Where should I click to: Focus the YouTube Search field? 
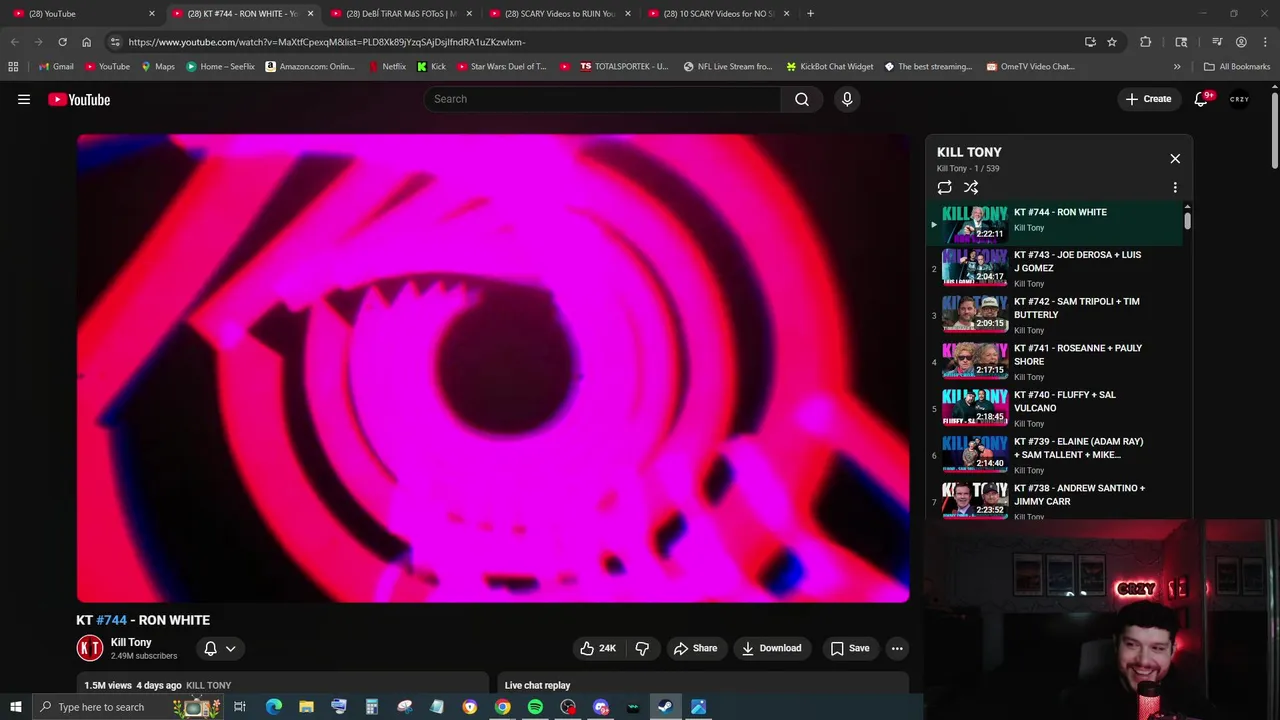click(603, 99)
